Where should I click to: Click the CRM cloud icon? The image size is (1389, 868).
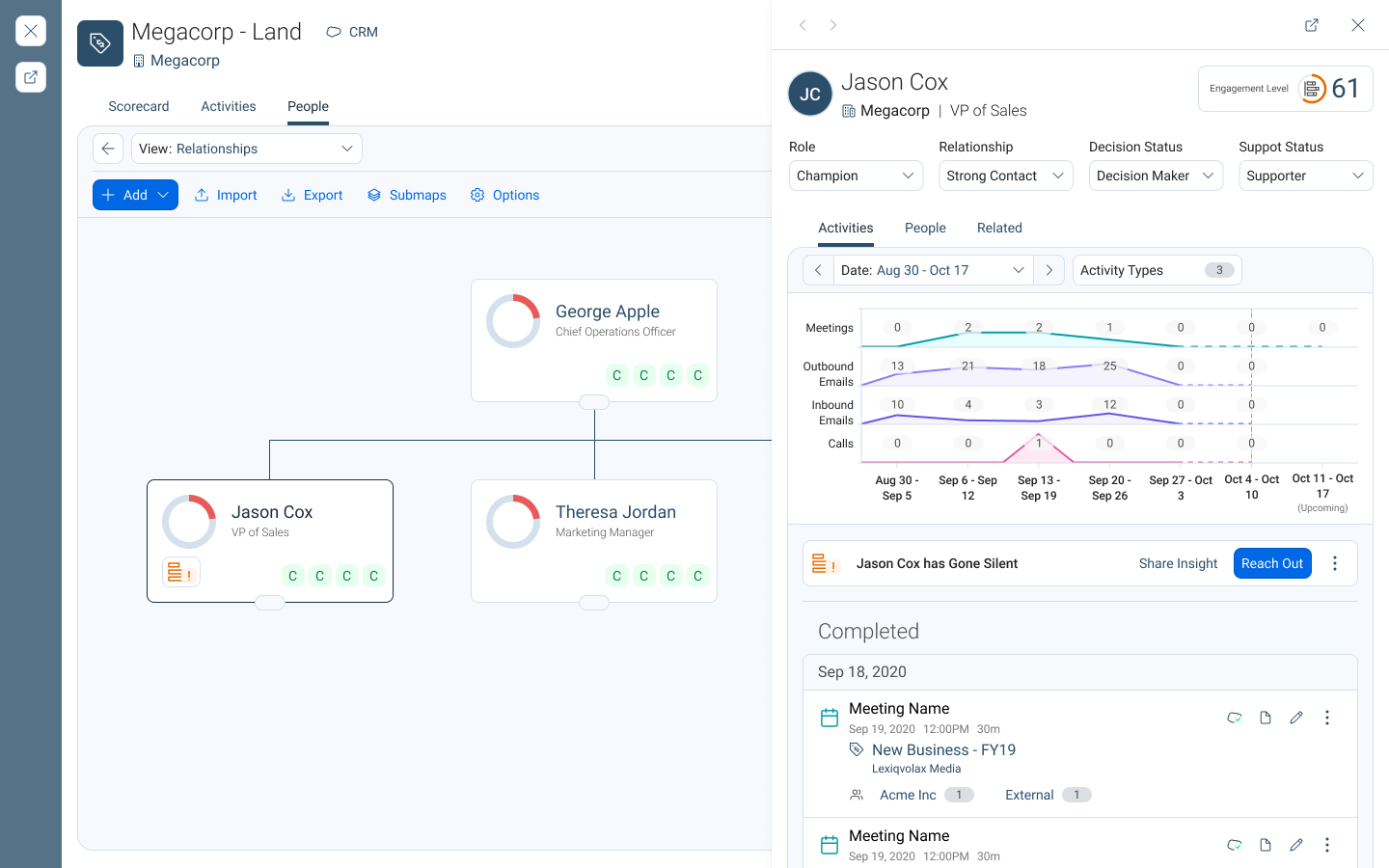pos(334,32)
